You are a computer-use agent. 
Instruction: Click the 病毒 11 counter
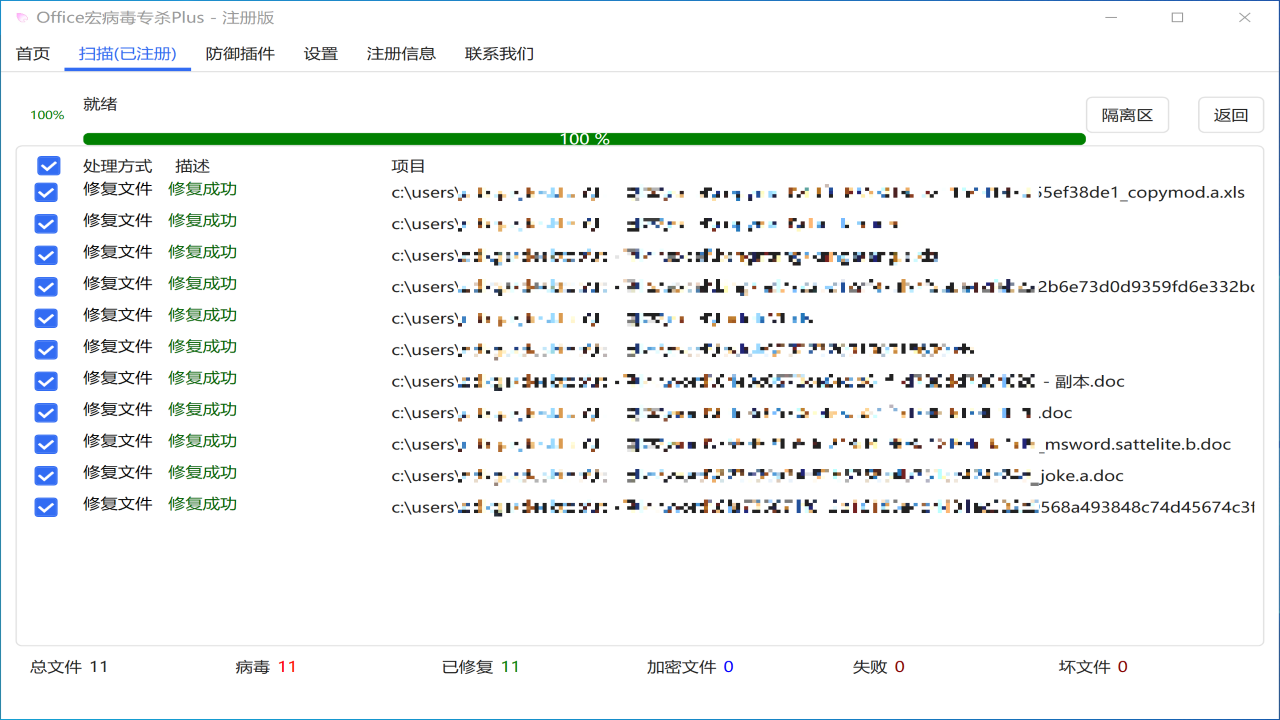(266, 666)
